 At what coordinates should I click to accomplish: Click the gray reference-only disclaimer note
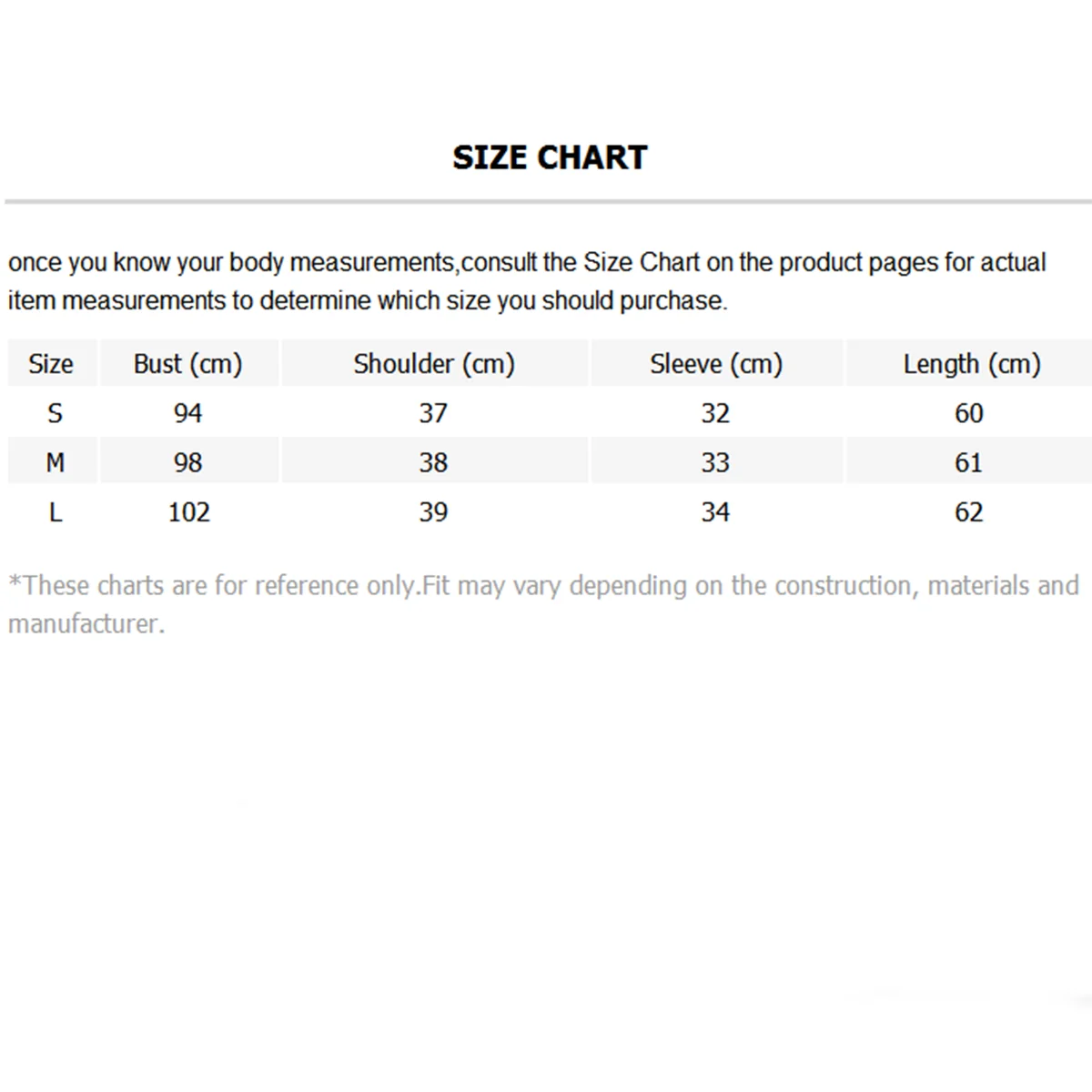pyautogui.click(x=543, y=603)
